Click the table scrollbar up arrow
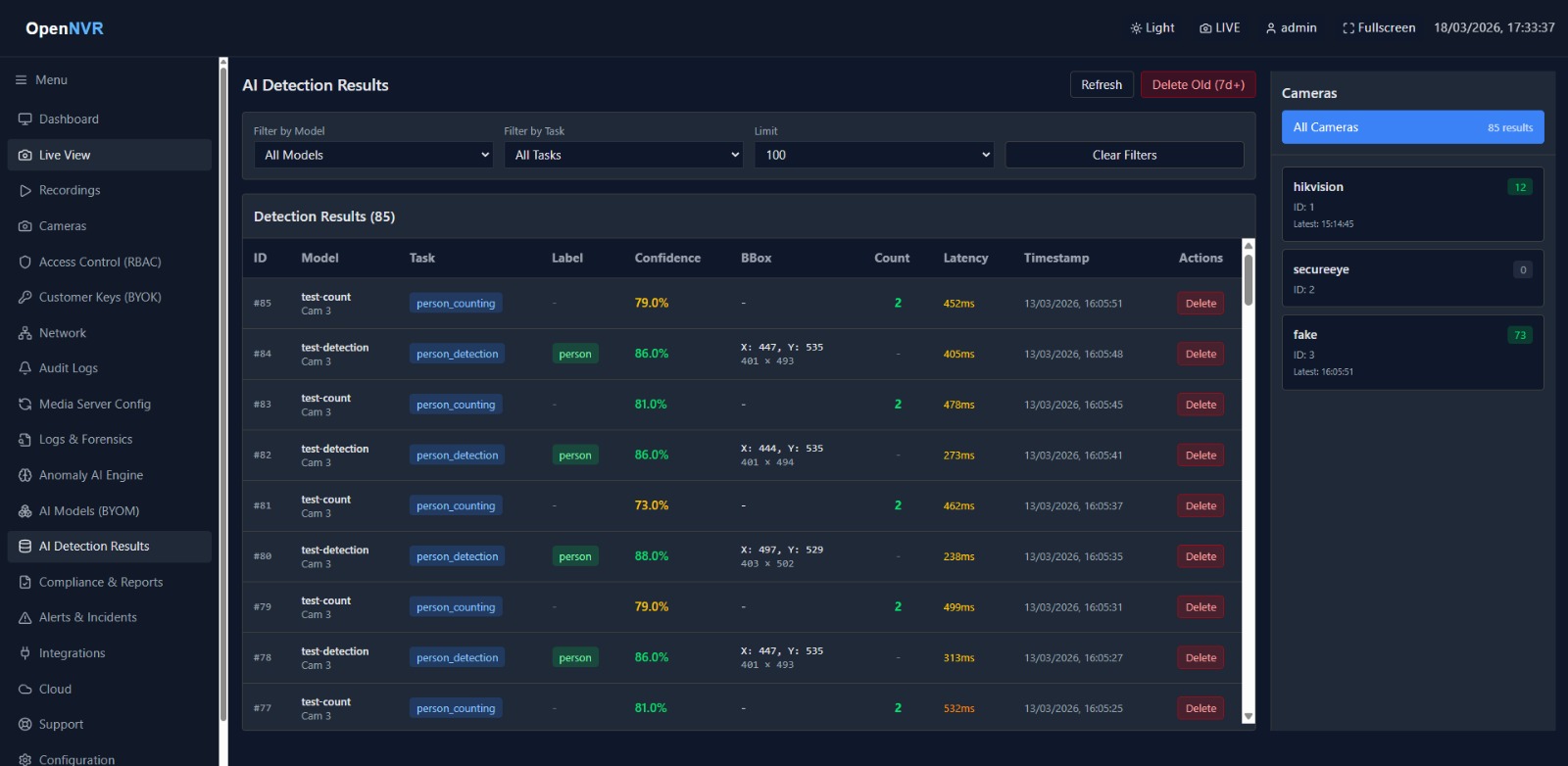Screen dimensions: 1568x766 point(1249,245)
